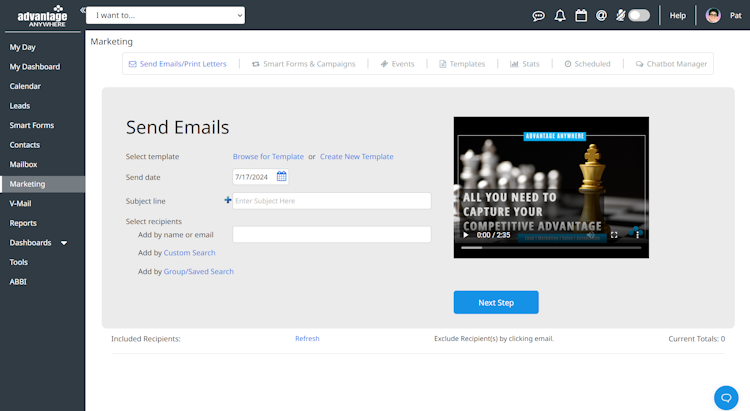Expand the Dashboards dropdown arrow

coord(64,243)
